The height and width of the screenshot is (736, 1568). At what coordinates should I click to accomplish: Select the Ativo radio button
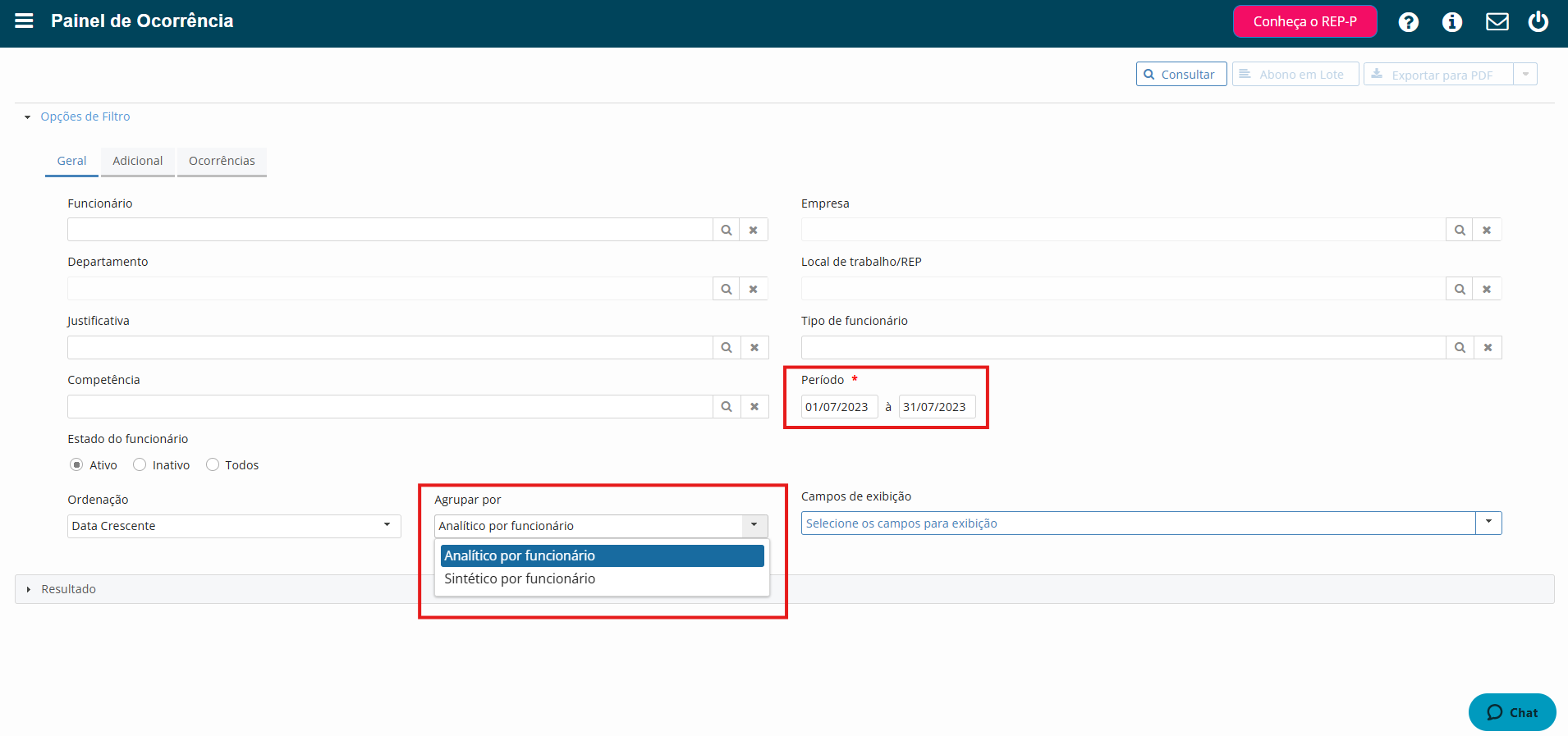pos(76,464)
